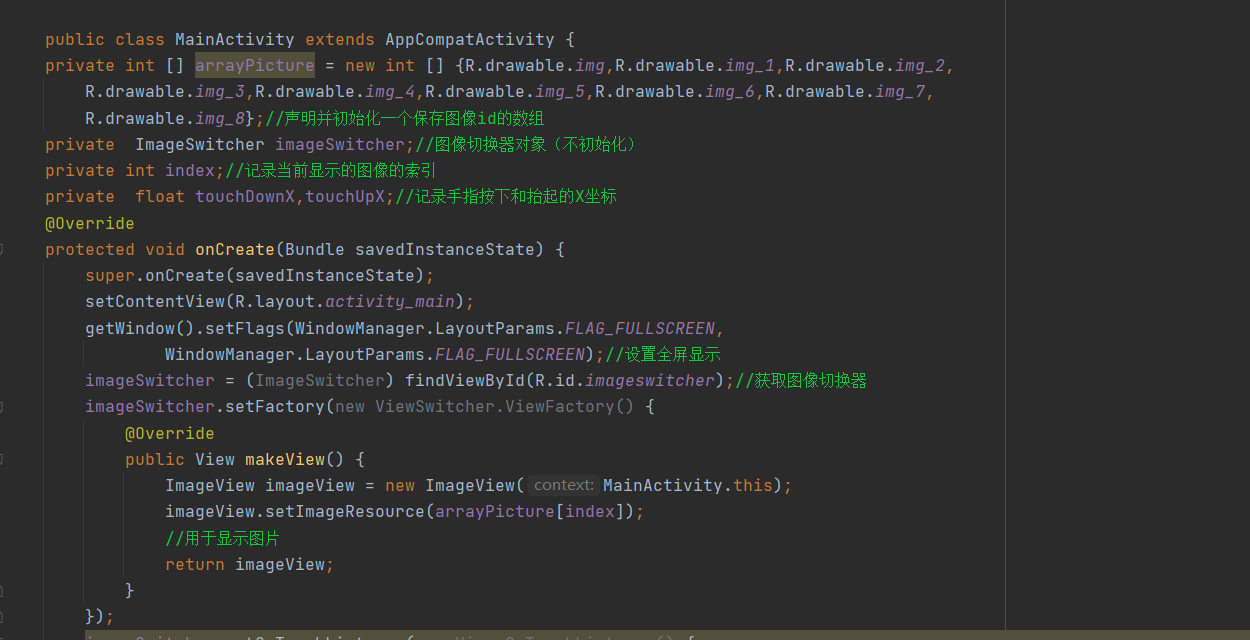The width and height of the screenshot is (1250, 640).
Task: Click FLAG_FULLSCREEN on the getWindow line
Action: [640, 328]
